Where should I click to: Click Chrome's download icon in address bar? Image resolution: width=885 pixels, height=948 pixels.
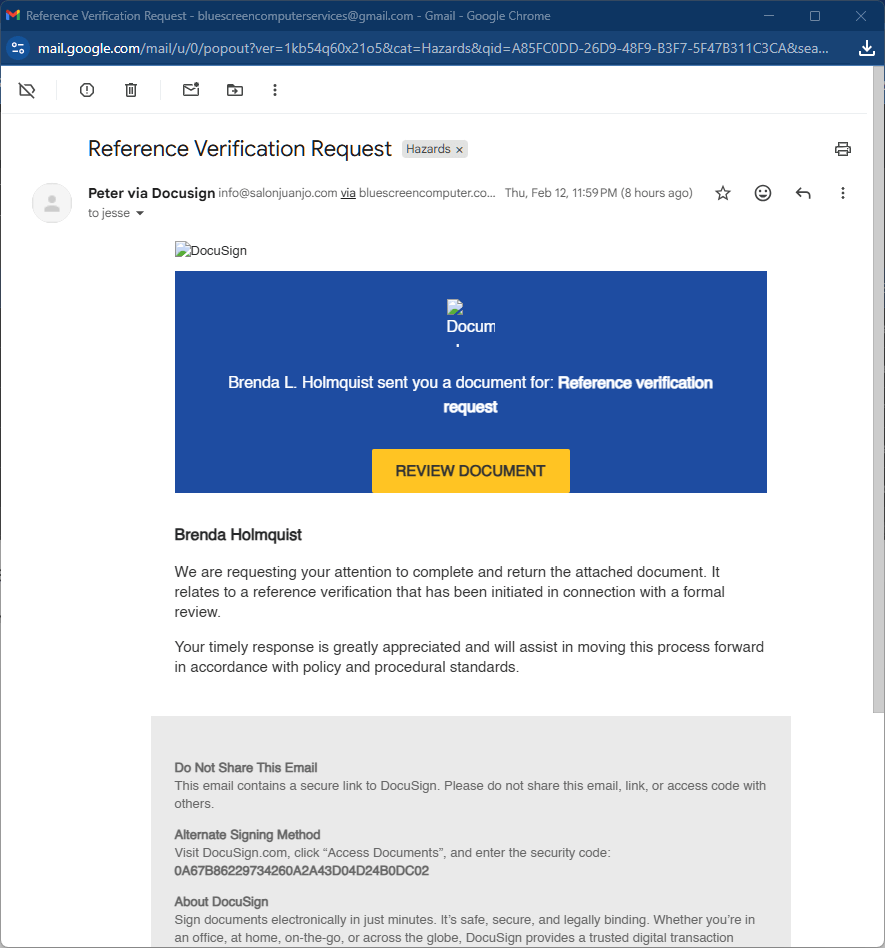tap(867, 48)
